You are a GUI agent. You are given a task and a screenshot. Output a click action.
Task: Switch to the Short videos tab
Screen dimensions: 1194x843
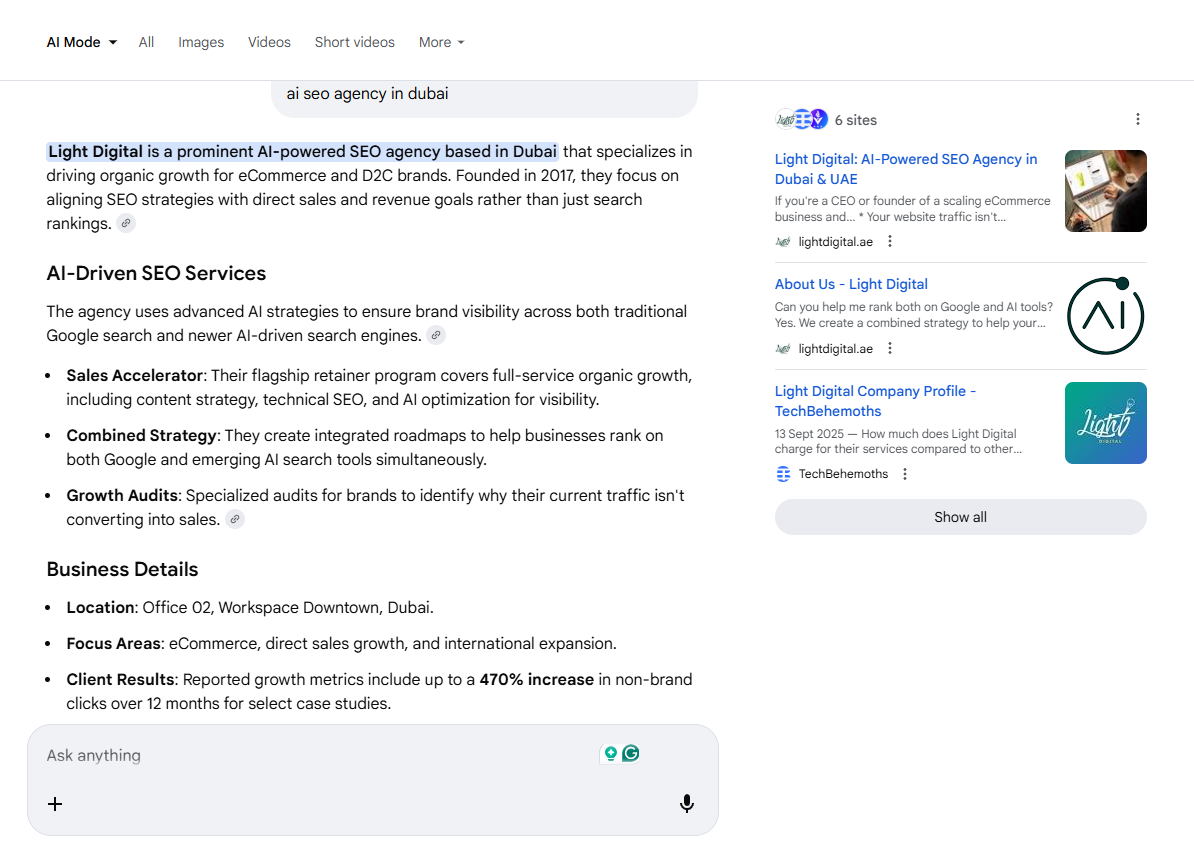coord(354,42)
